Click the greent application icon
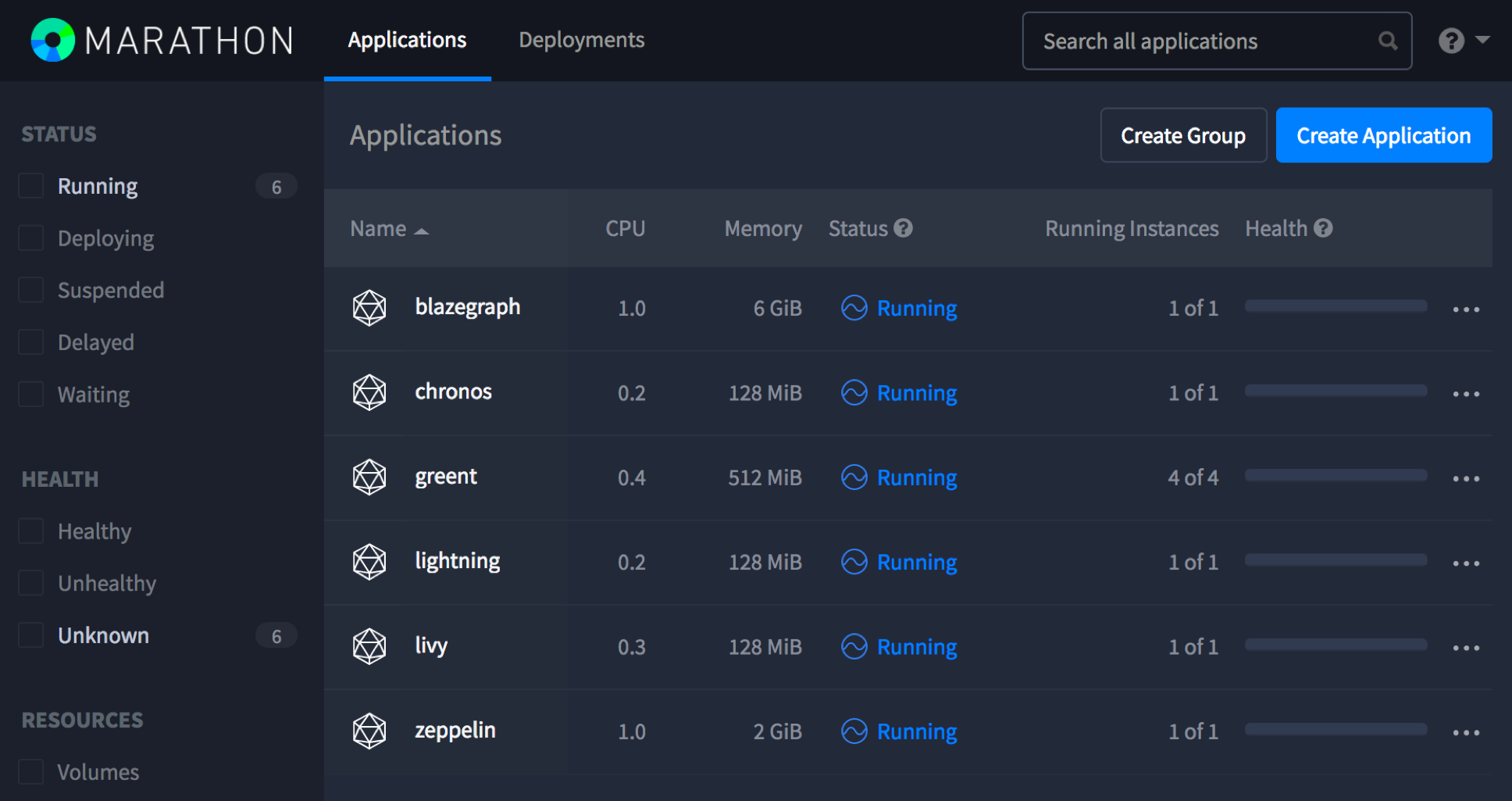The height and width of the screenshot is (801, 1512). click(369, 477)
